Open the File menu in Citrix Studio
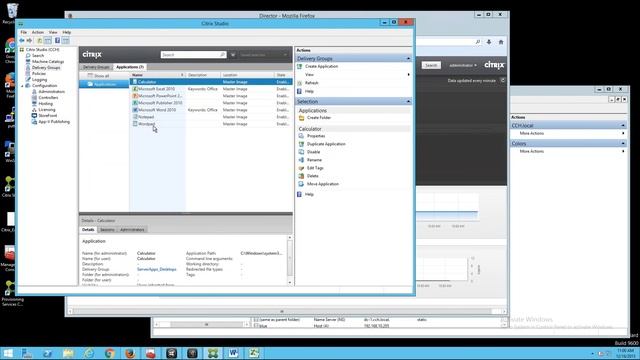 pos(24,32)
